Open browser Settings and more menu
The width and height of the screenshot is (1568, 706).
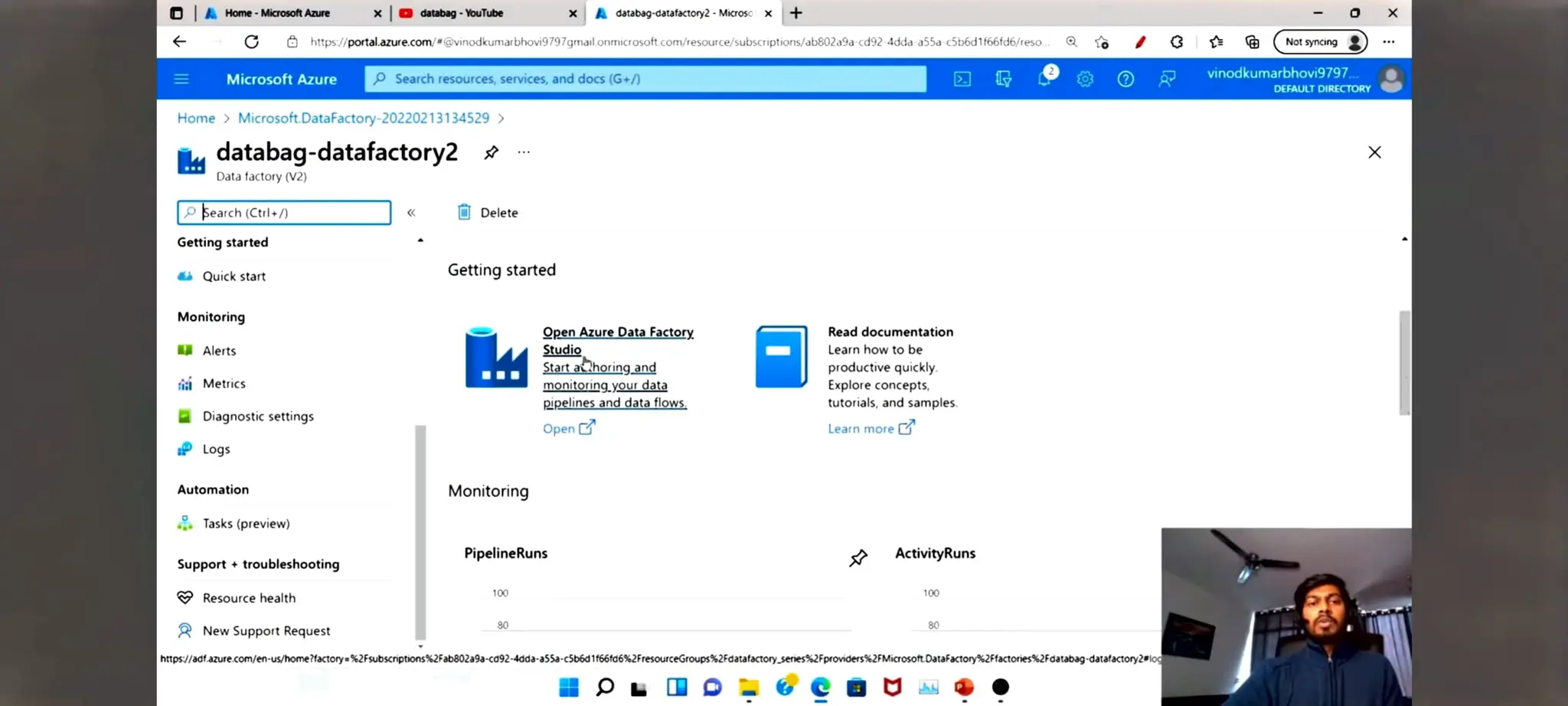point(1389,42)
